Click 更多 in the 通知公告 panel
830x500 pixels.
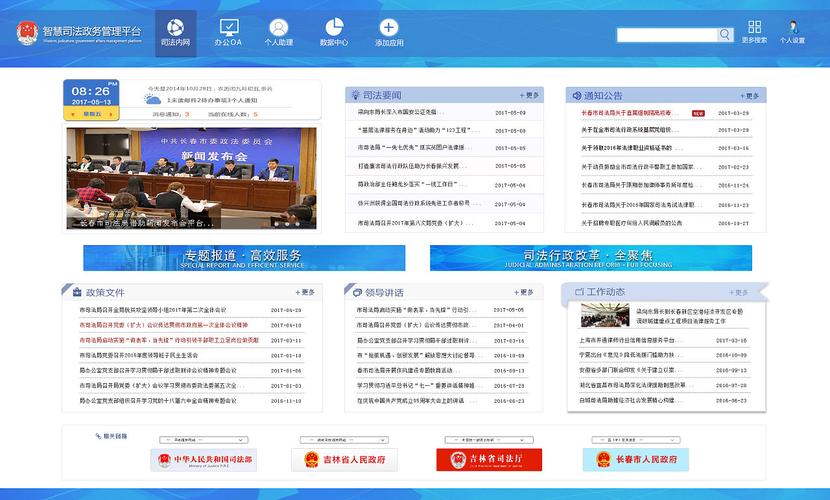749,95
